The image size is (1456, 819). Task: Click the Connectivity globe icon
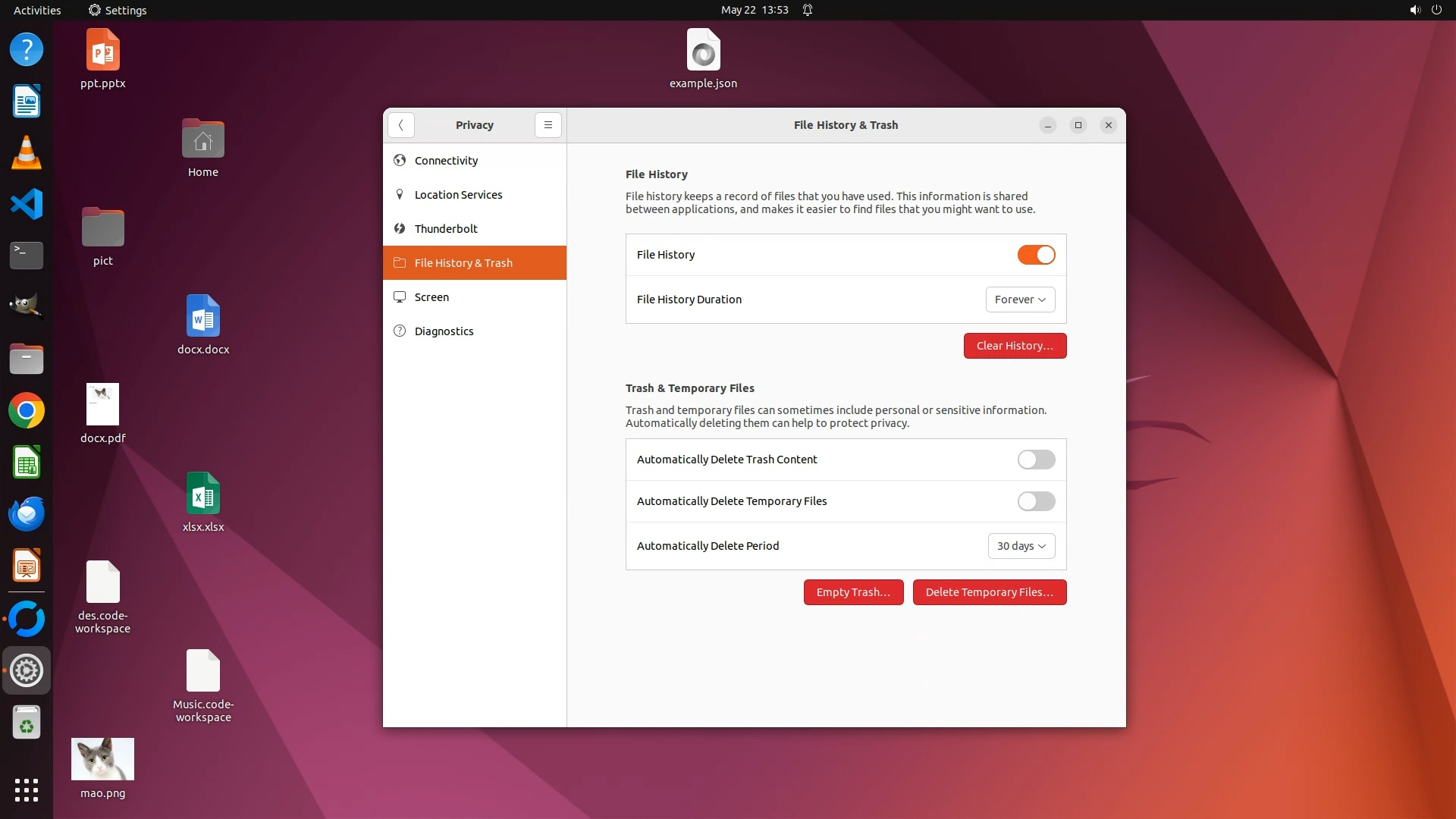pyautogui.click(x=400, y=160)
